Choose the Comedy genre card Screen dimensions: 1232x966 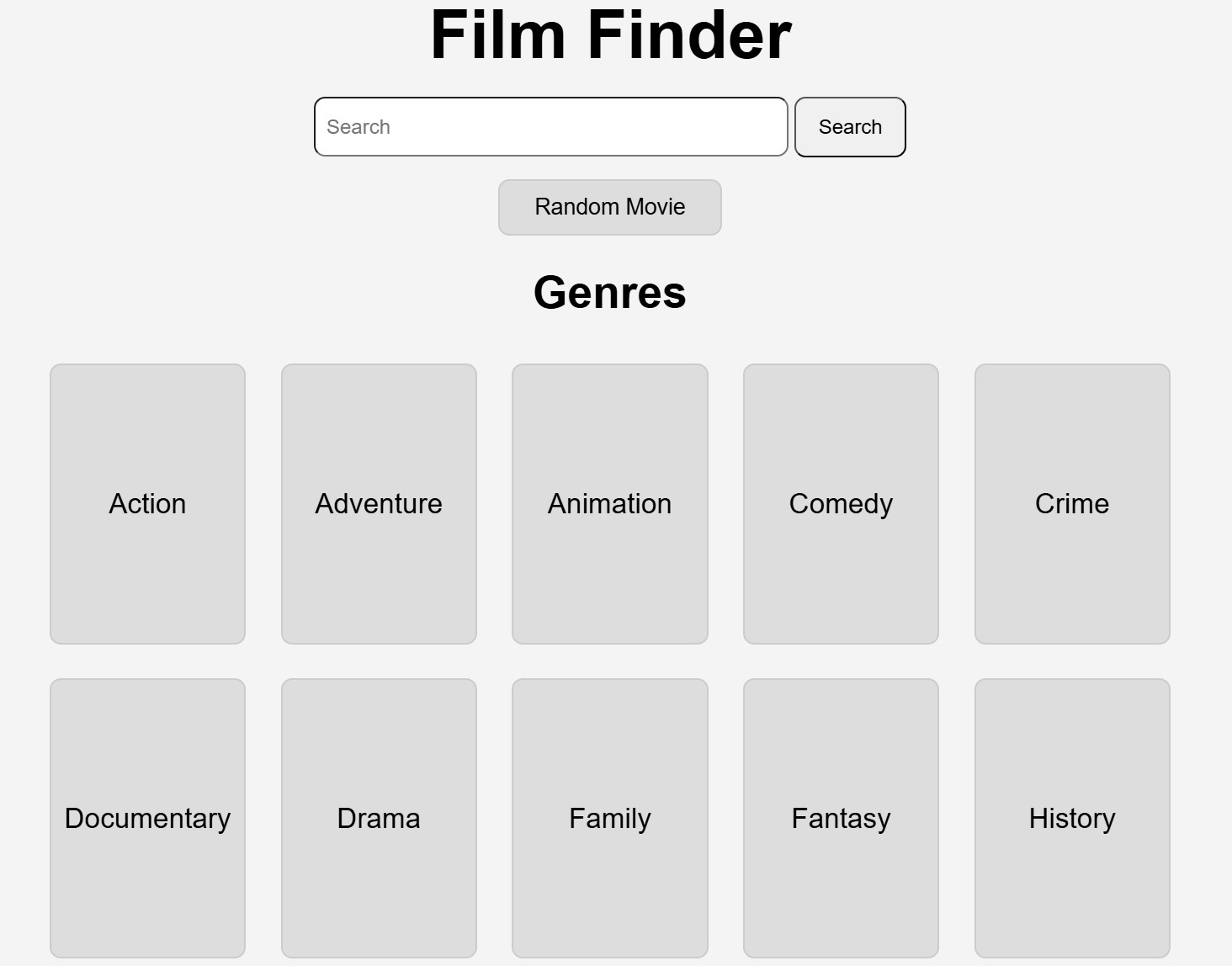841,504
